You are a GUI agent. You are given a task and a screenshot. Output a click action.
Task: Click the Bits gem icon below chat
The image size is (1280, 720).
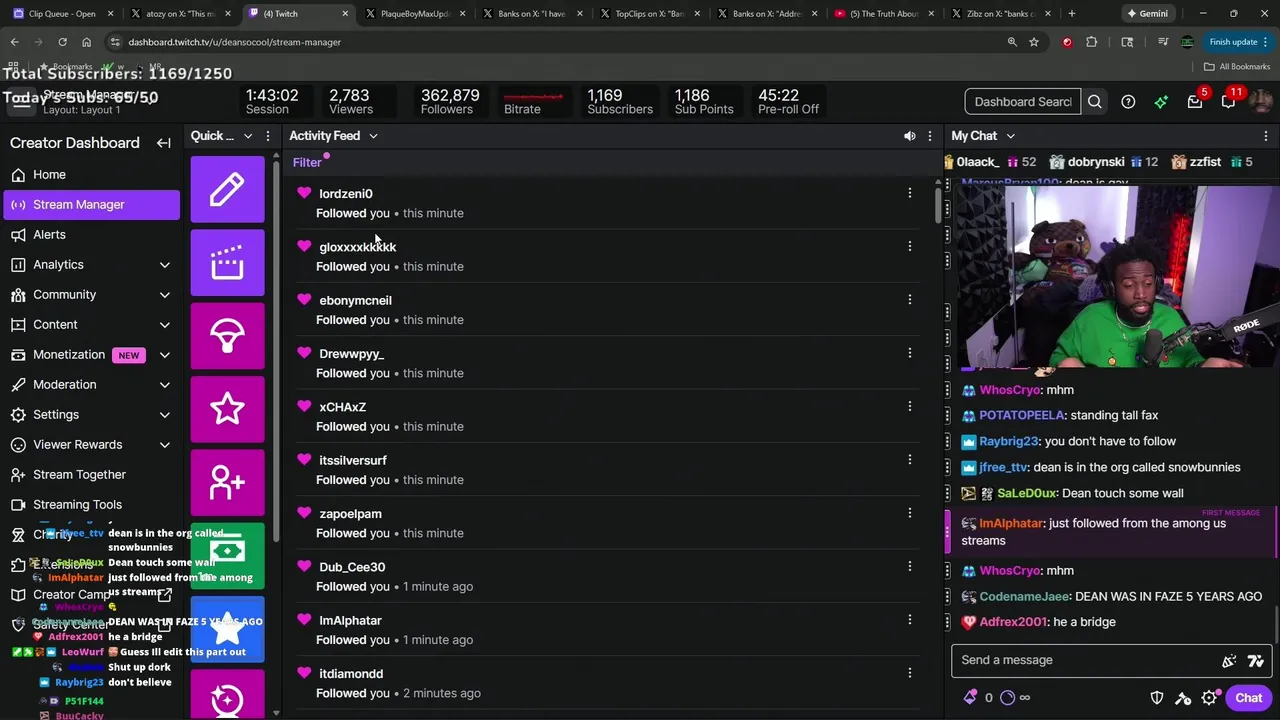[x=970, y=698]
